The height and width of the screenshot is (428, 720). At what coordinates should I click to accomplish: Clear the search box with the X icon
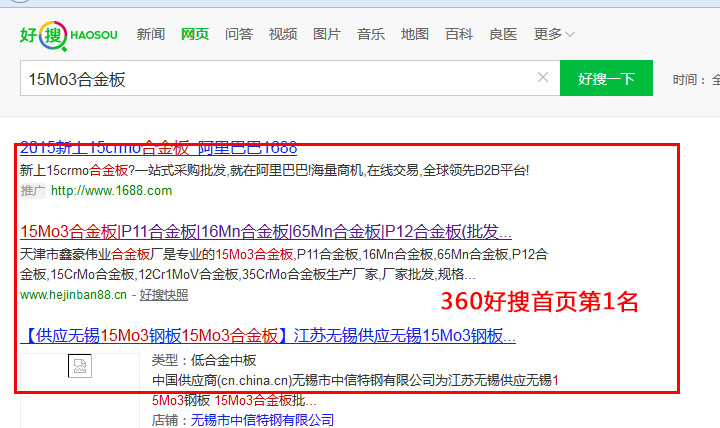click(x=543, y=78)
